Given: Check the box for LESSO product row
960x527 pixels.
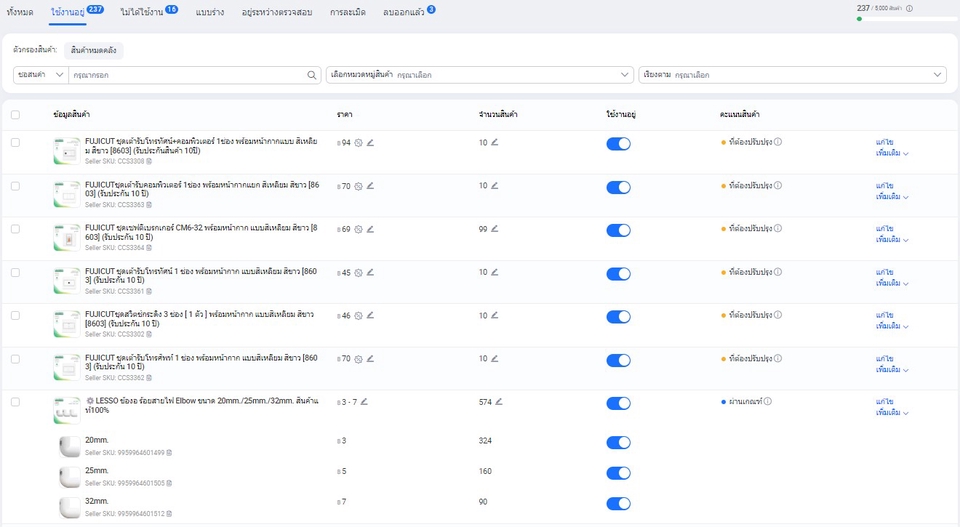Looking at the screenshot, I should [x=15, y=402].
